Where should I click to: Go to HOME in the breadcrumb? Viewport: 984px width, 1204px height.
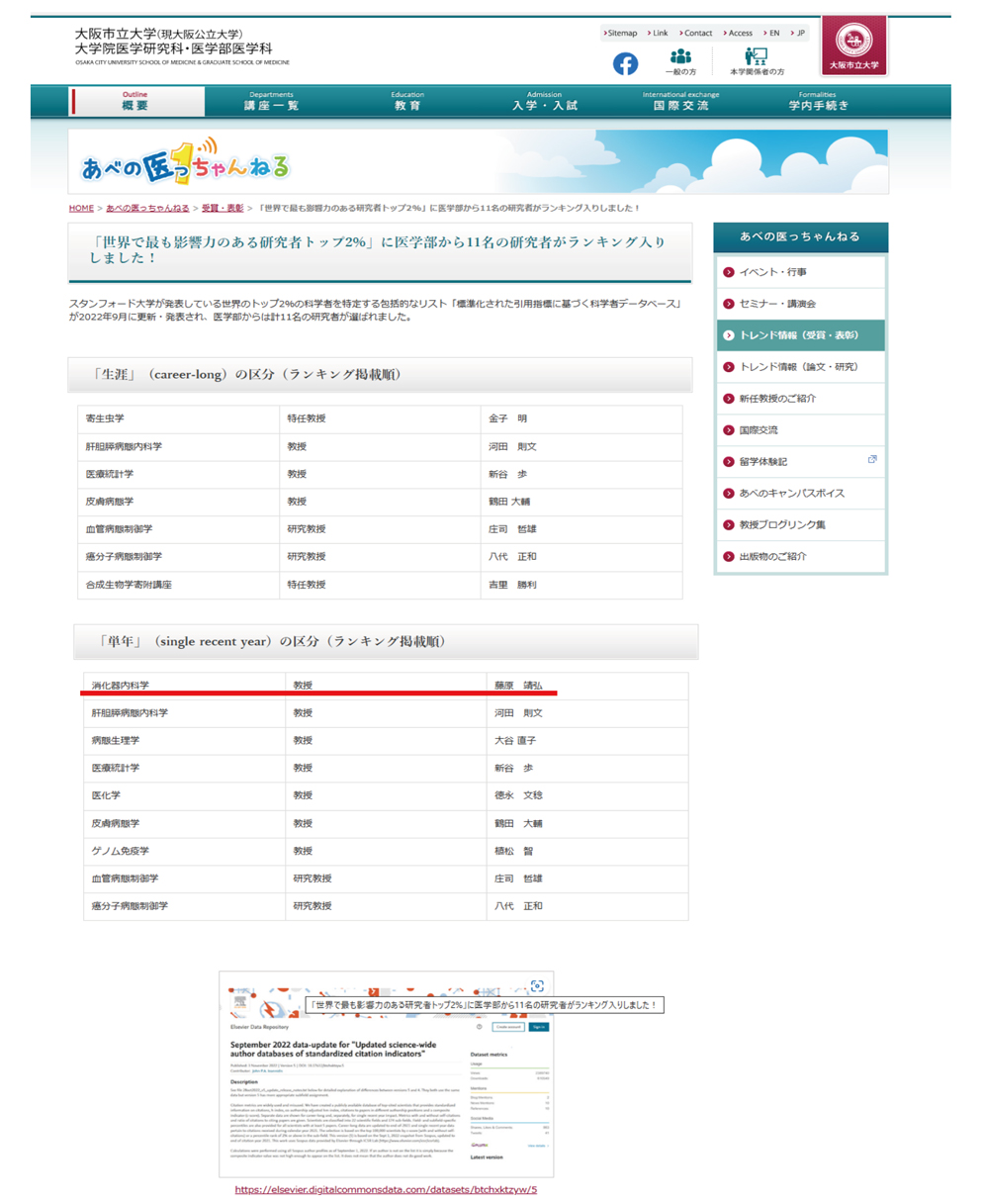81,209
